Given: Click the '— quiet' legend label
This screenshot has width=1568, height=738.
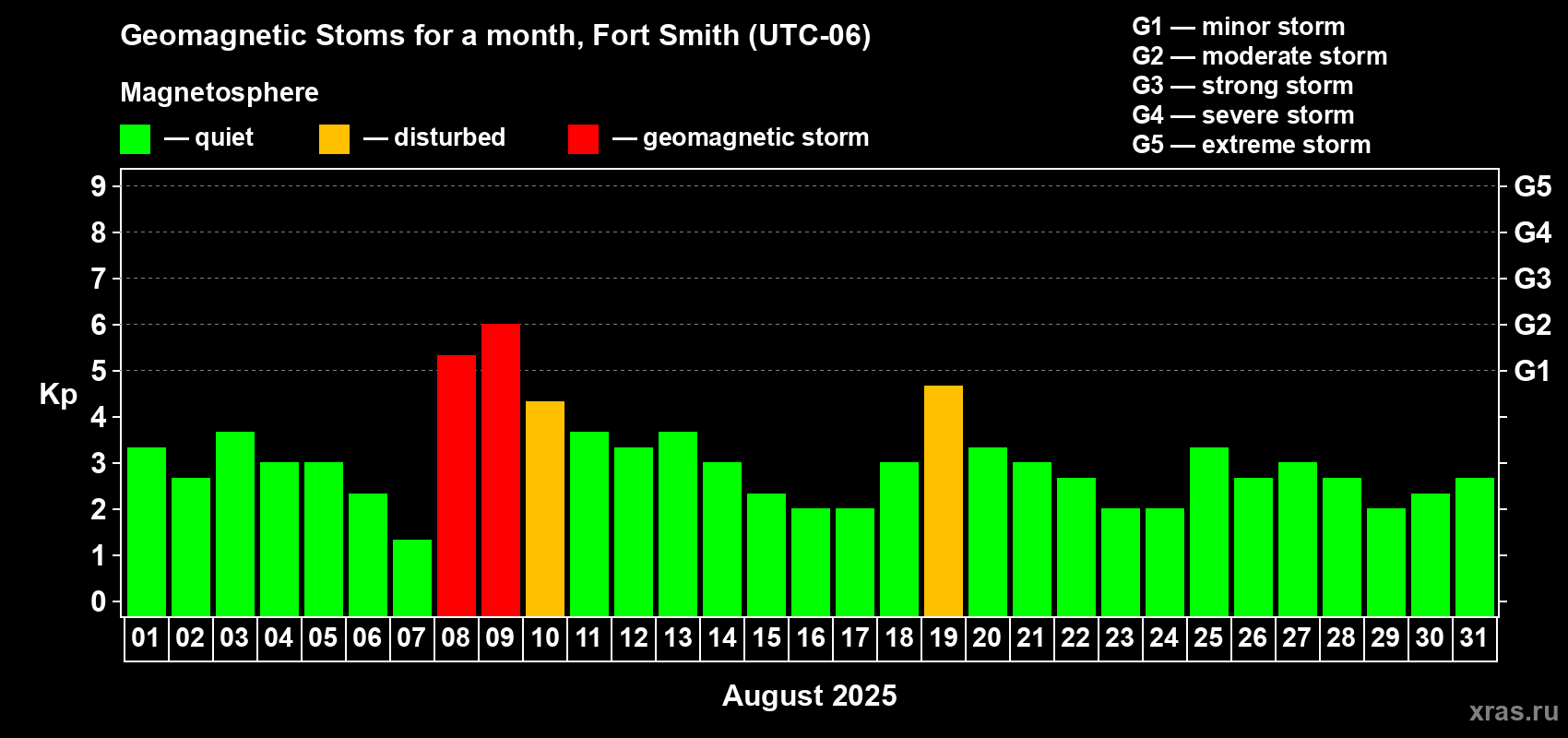Looking at the screenshot, I should click(208, 138).
